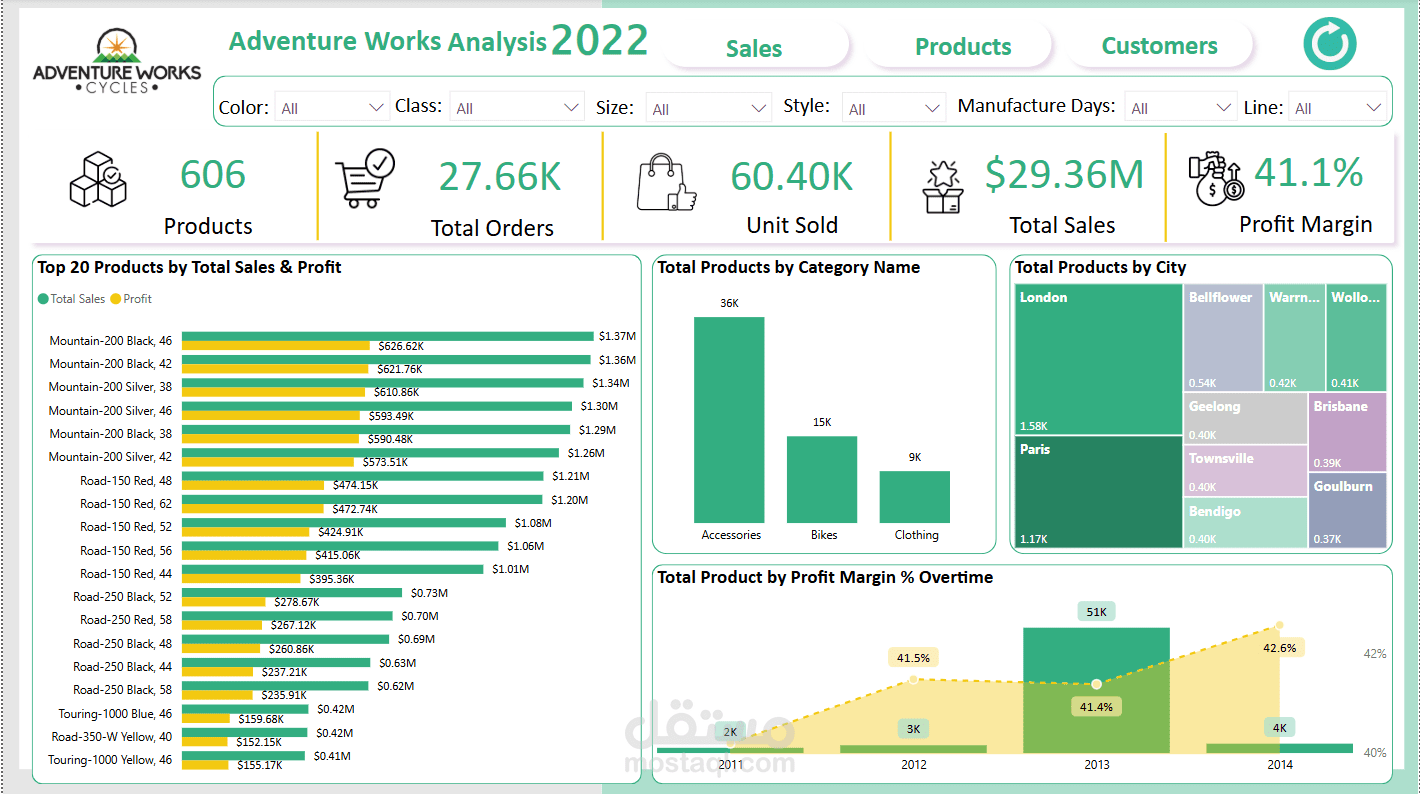Open the Products page tab
Screen dimensions: 1420x794
963,47
